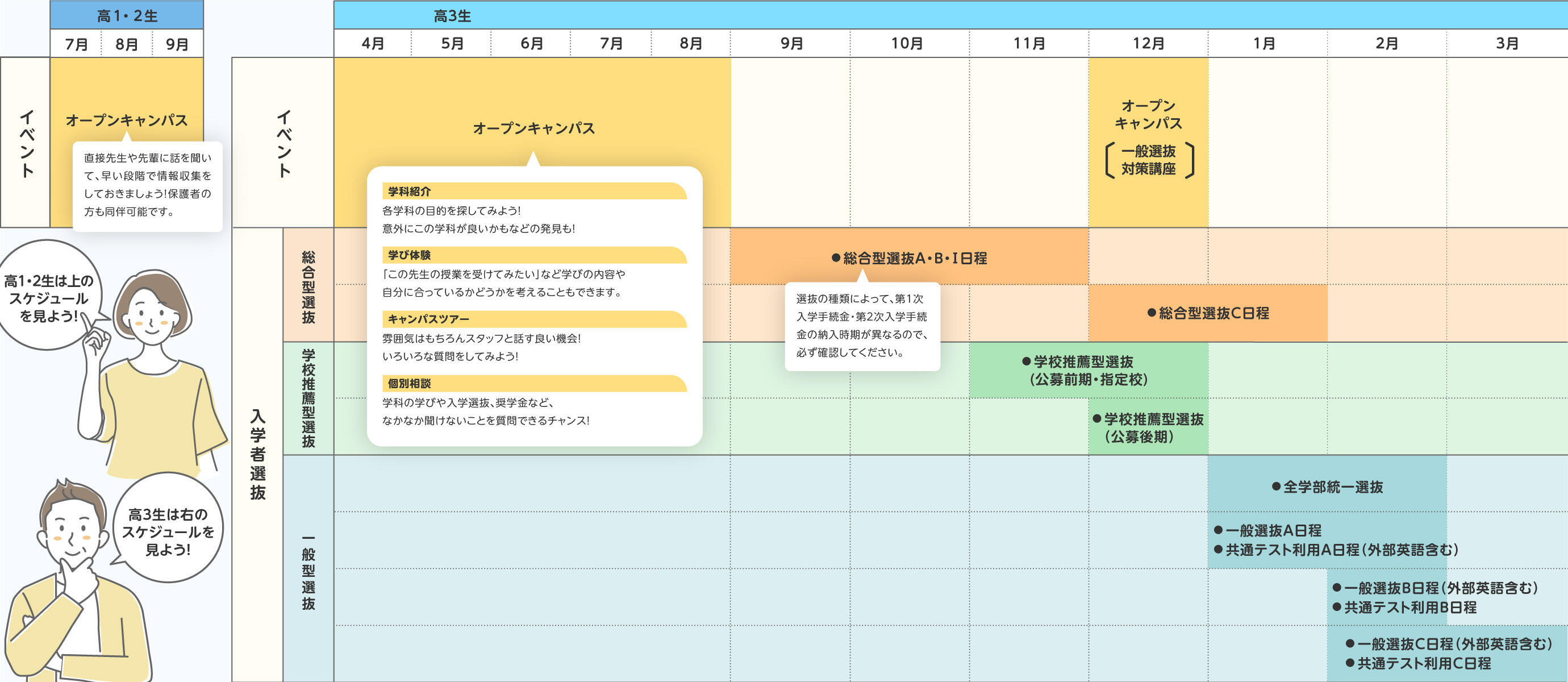Click the 12月 month column header
The image size is (1568, 682).
[1148, 43]
